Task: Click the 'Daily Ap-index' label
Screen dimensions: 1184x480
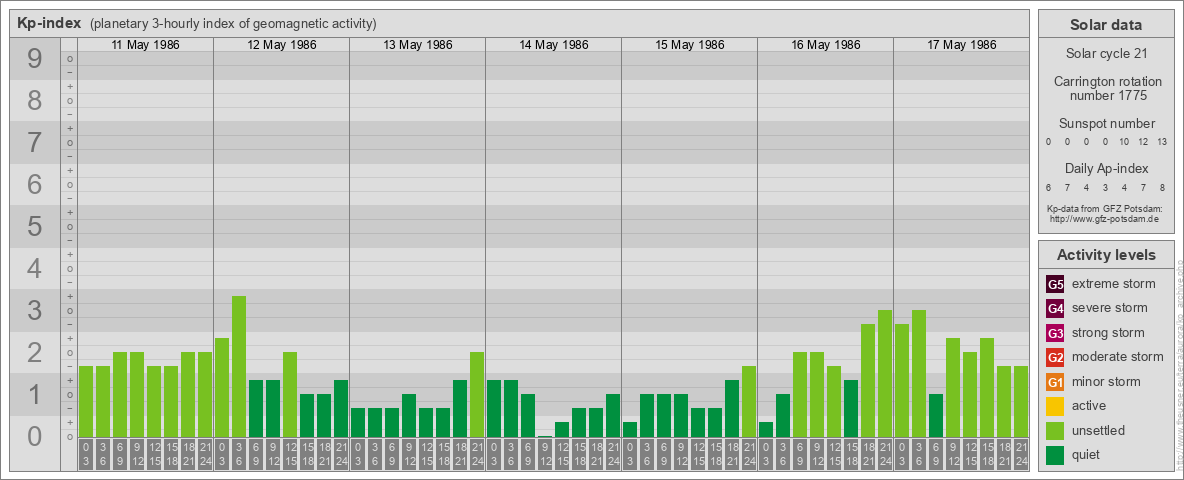Action: click(x=1105, y=168)
